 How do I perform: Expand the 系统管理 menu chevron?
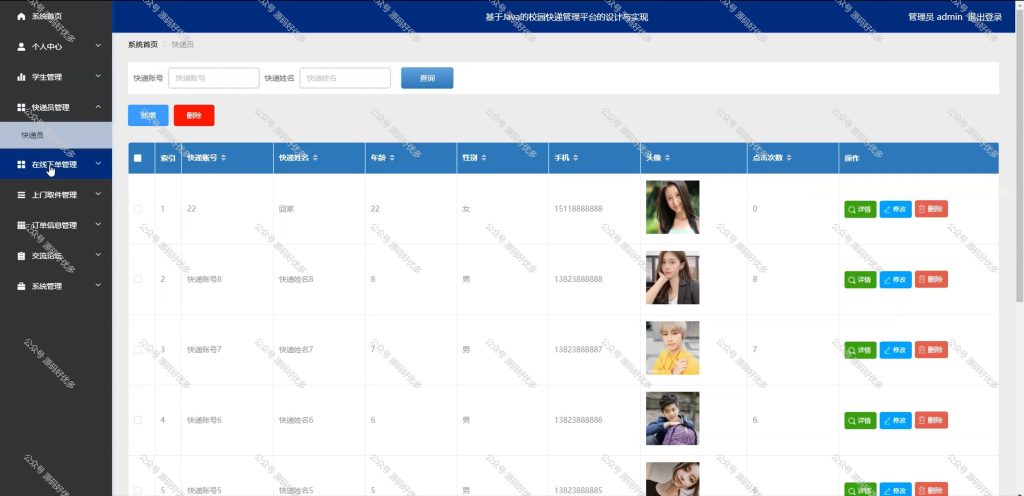98,286
